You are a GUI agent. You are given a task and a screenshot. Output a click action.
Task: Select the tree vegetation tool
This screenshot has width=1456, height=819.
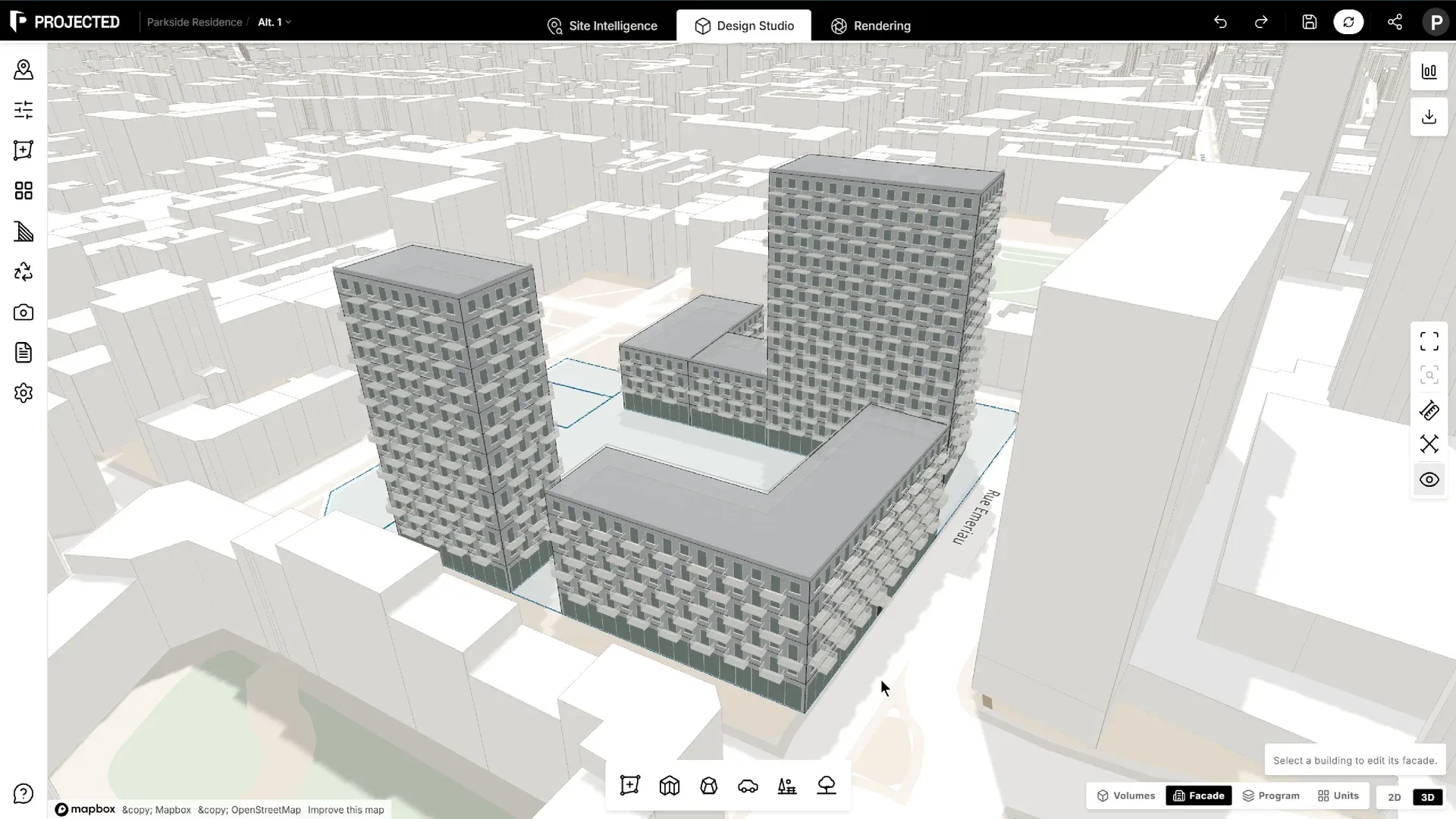[827, 786]
